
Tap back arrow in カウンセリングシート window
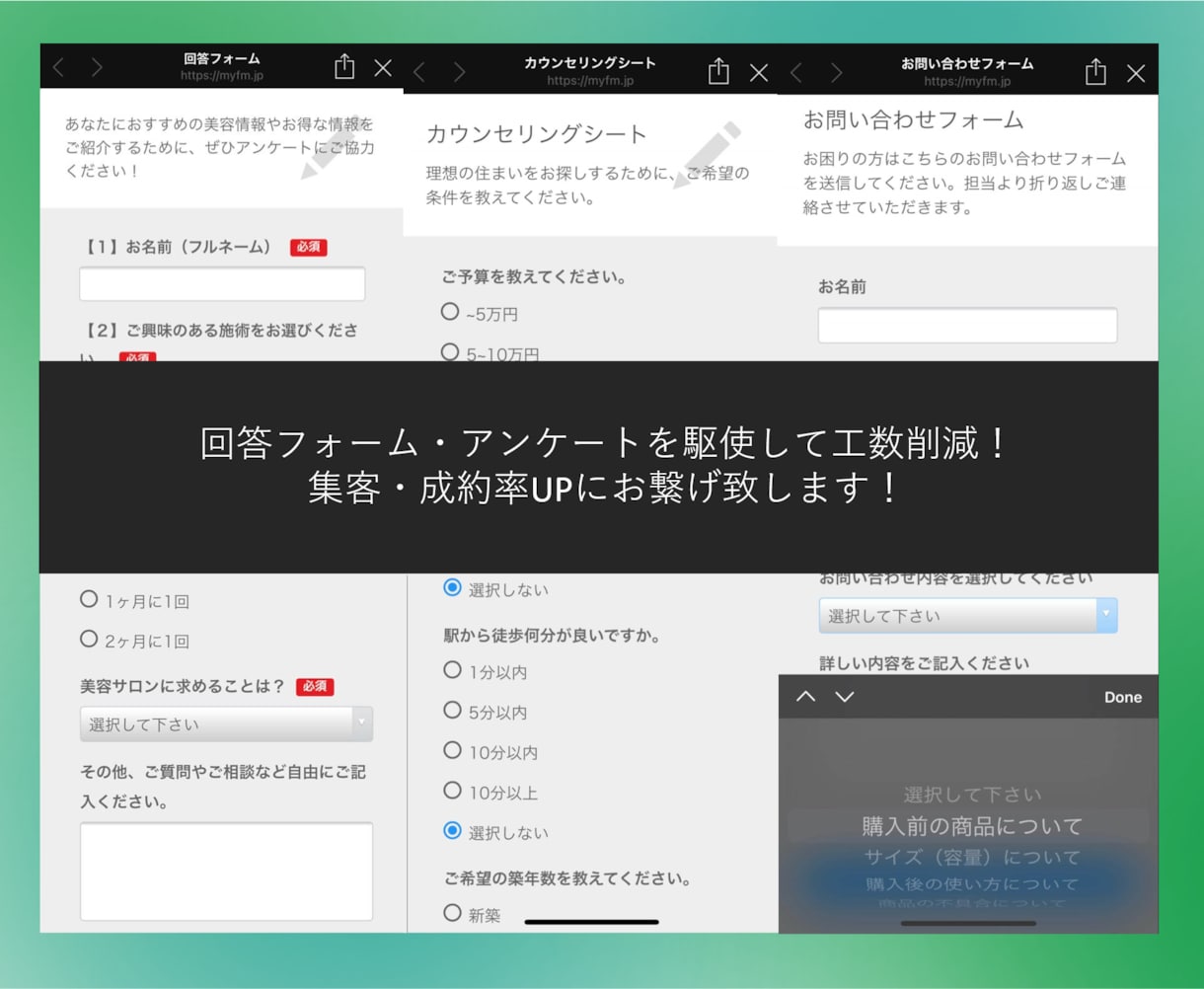418,72
